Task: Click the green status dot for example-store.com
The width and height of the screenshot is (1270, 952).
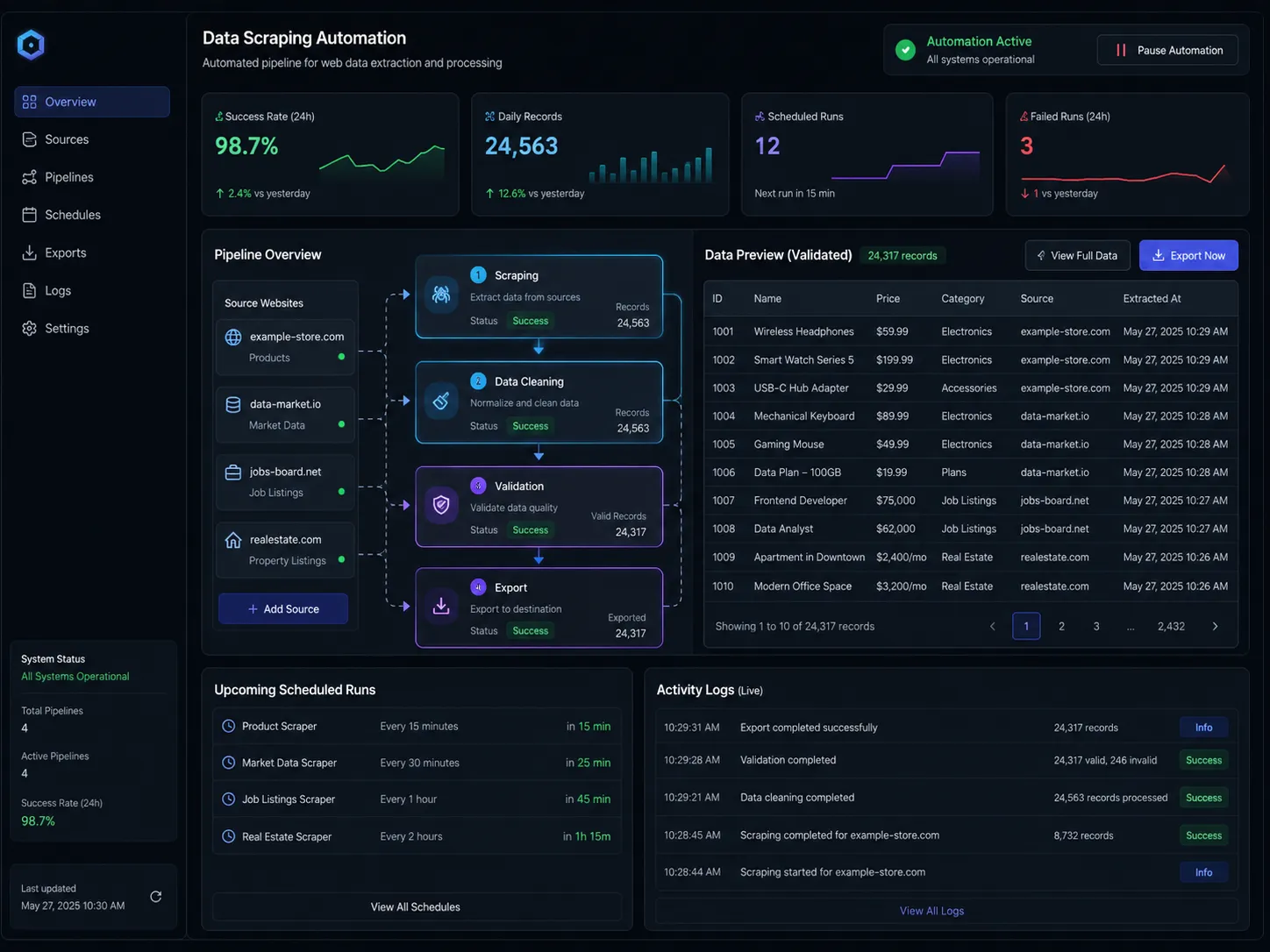Action: click(341, 357)
